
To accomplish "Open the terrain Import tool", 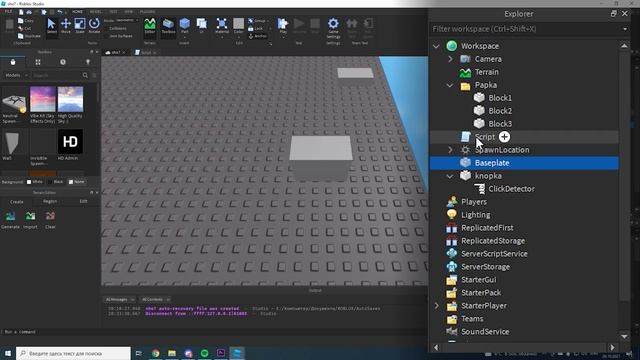I will tap(30, 220).
